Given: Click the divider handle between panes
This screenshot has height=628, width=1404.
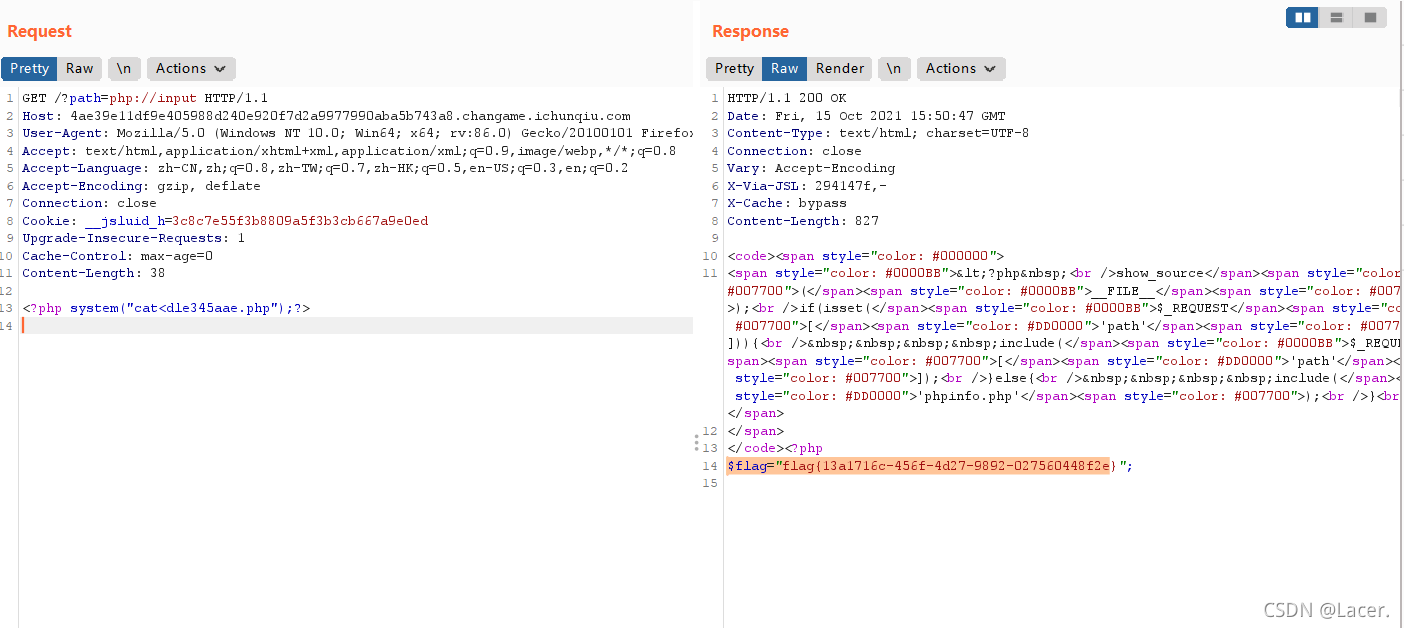Looking at the screenshot, I should (x=697, y=443).
